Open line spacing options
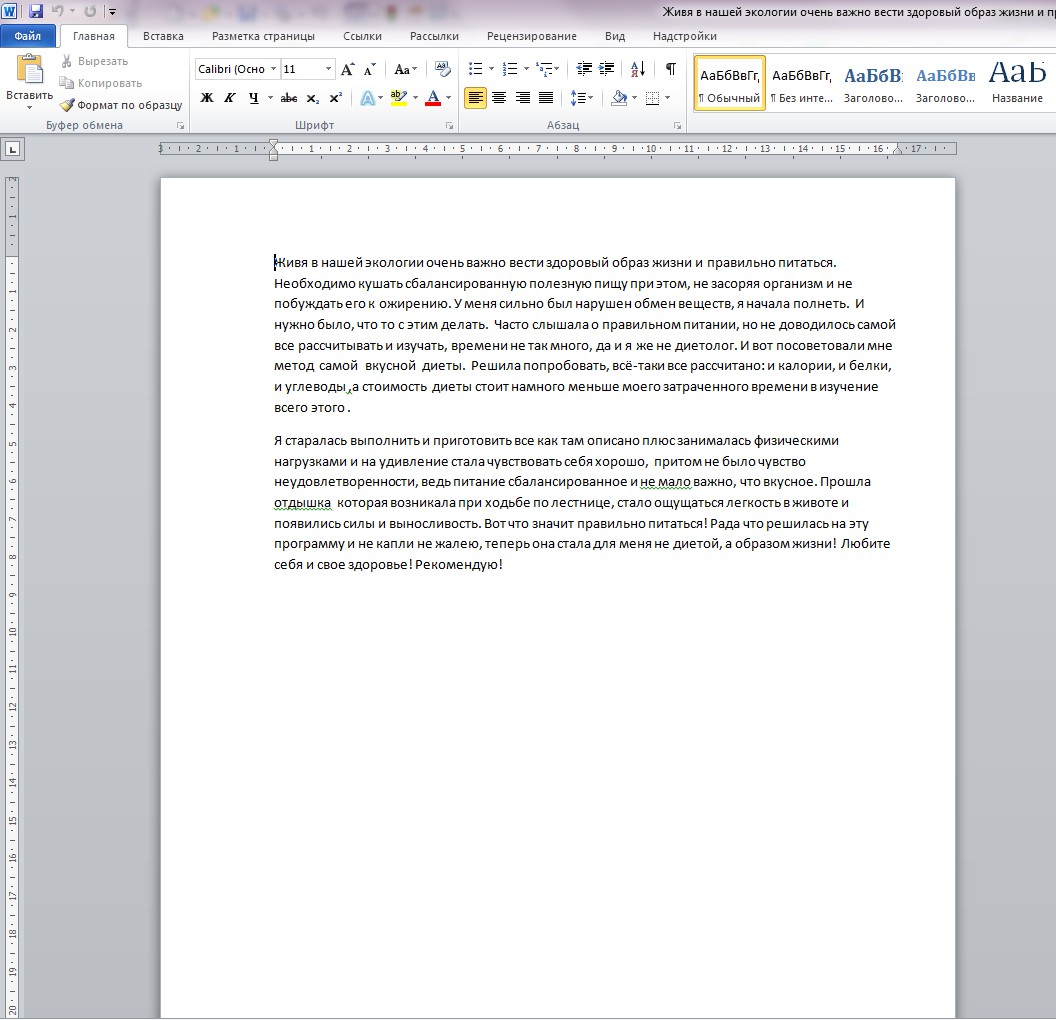1056x1020 pixels. [581, 98]
